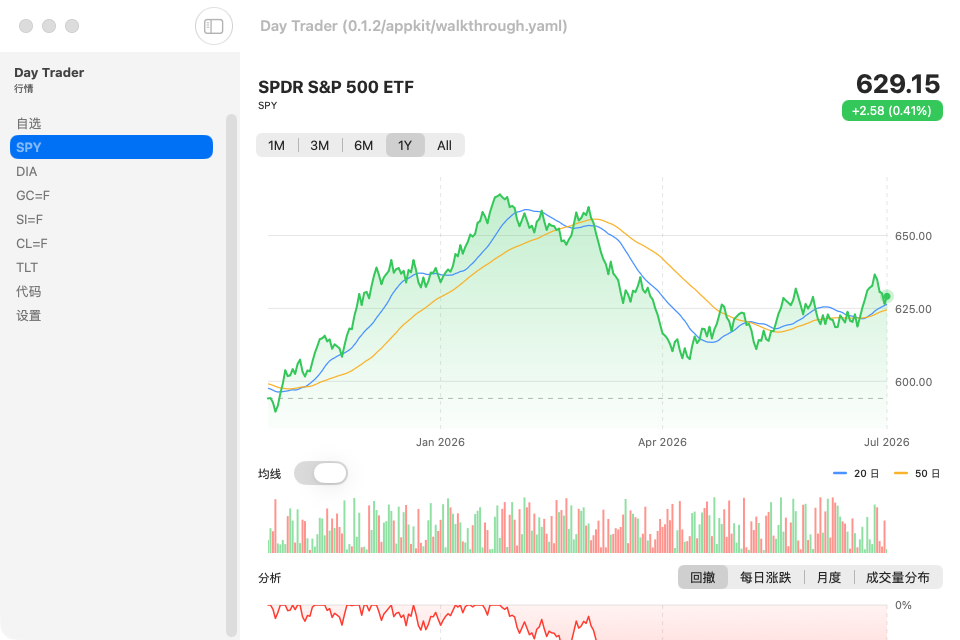The image size is (960, 640).
Task: Click the 20 日 legend entry
Action: [x=857, y=473]
